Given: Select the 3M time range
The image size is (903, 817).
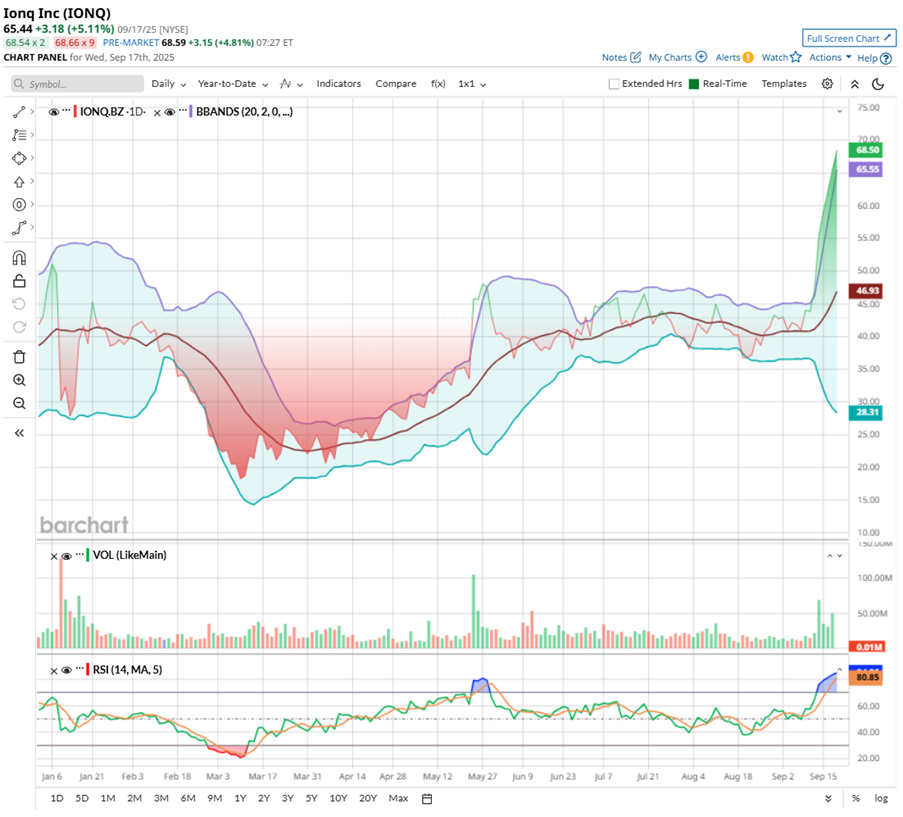Looking at the screenshot, I should [161, 799].
